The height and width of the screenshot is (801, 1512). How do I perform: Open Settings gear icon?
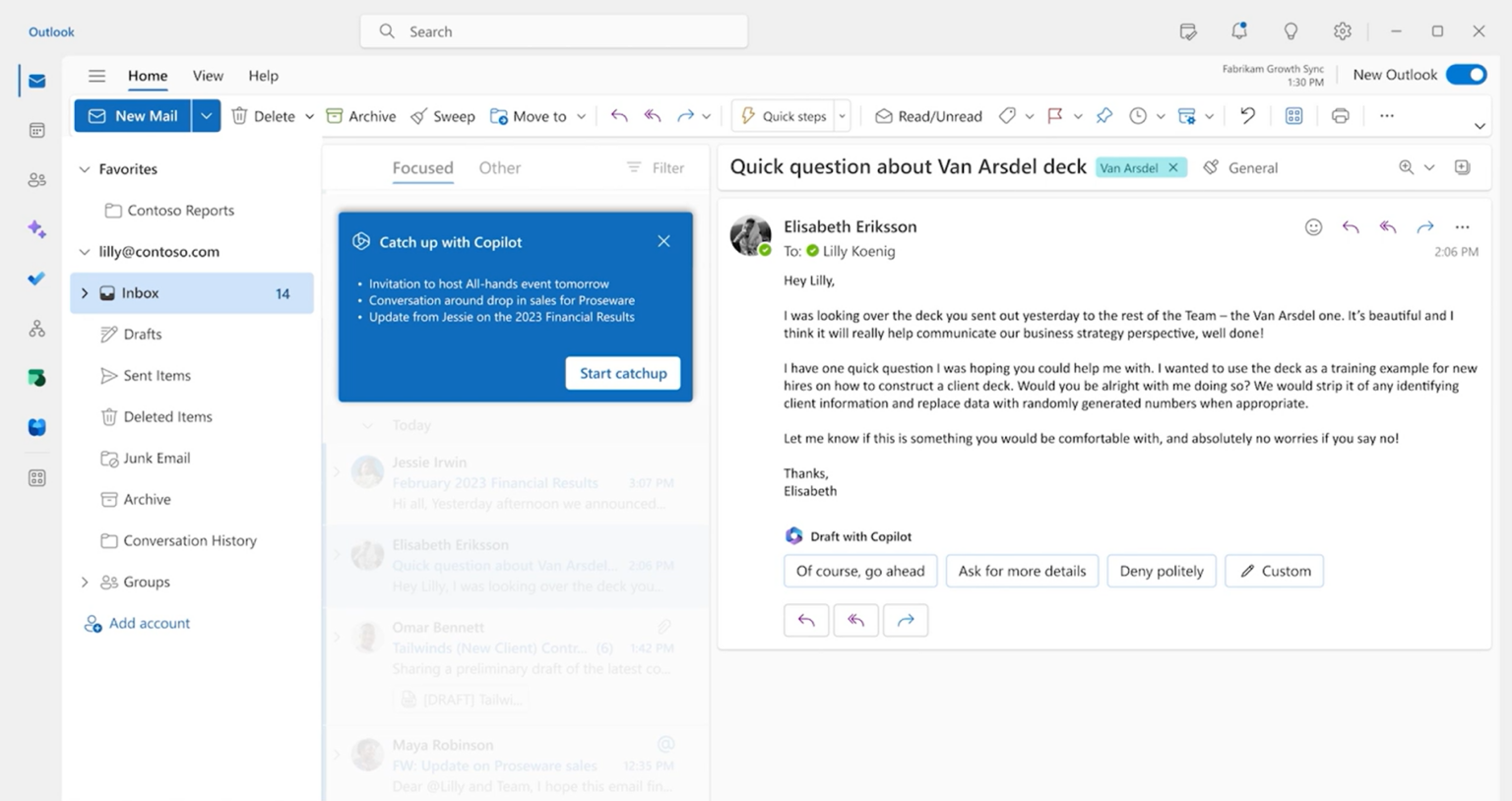1342,31
